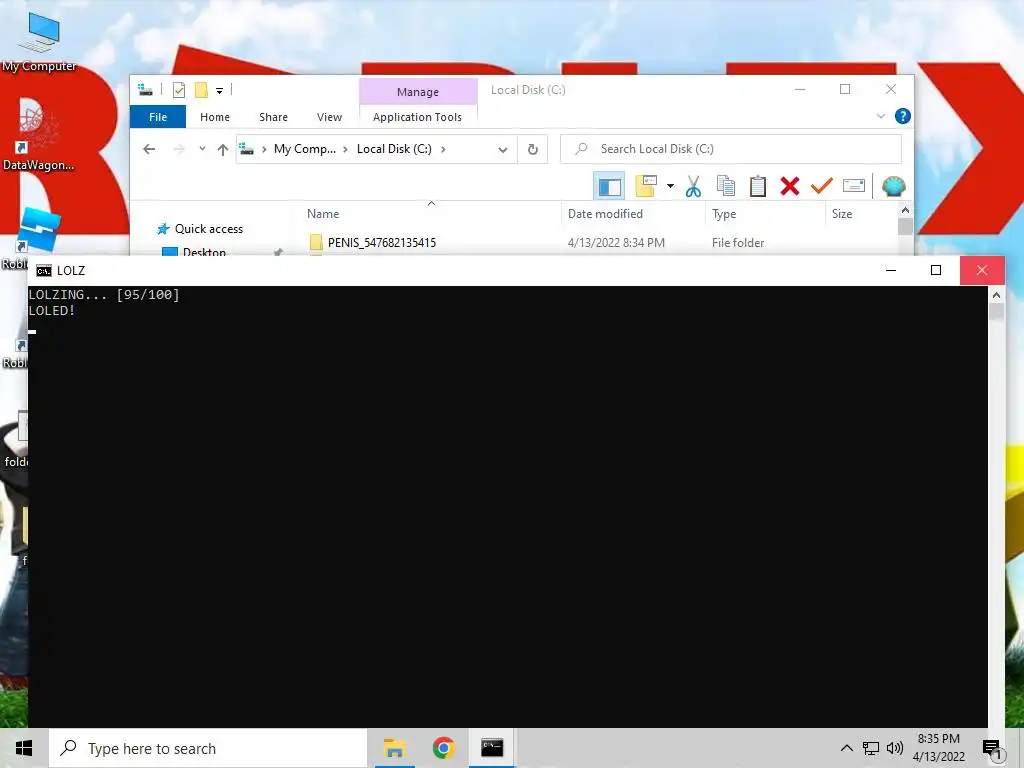Click the LOLZ console window icon
This screenshot has width=1024, height=768.
[x=44, y=271]
